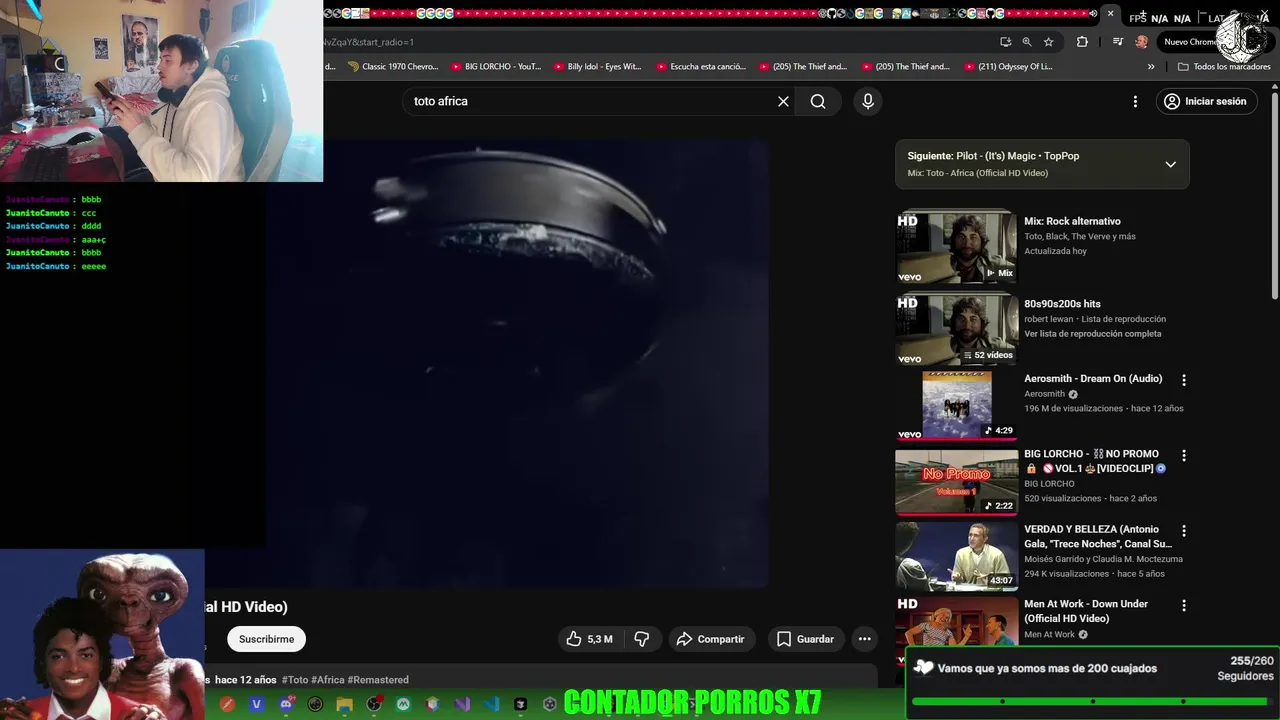The height and width of the screenshot is (720, 1280).
Task: Click the #Toto hashtag
Action: 295,680
